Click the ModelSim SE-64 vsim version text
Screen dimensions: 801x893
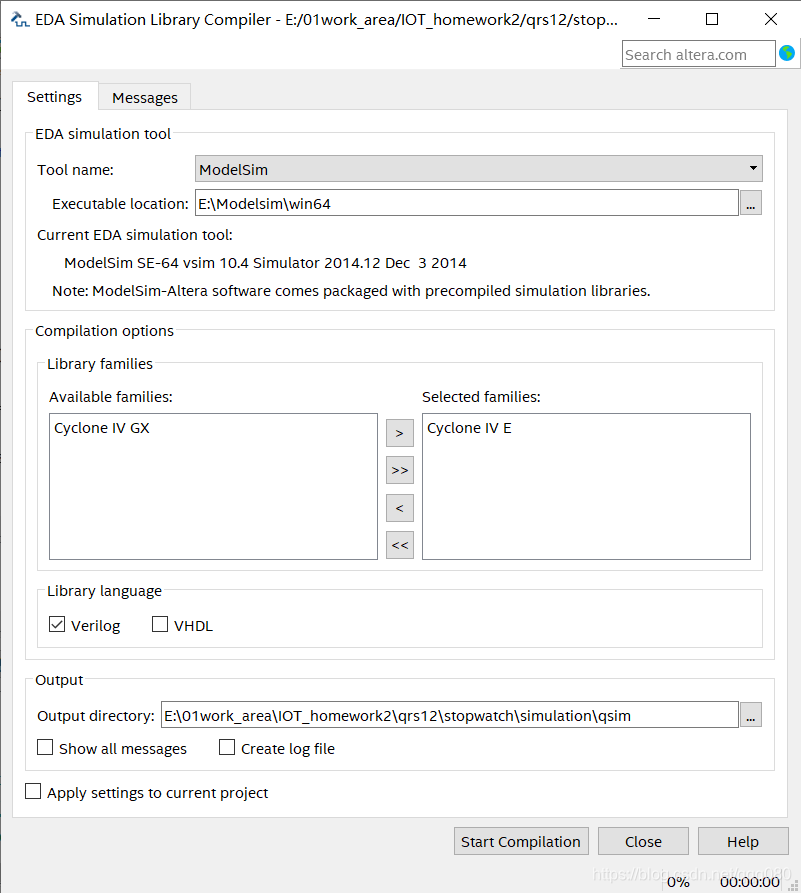point(265,263)
